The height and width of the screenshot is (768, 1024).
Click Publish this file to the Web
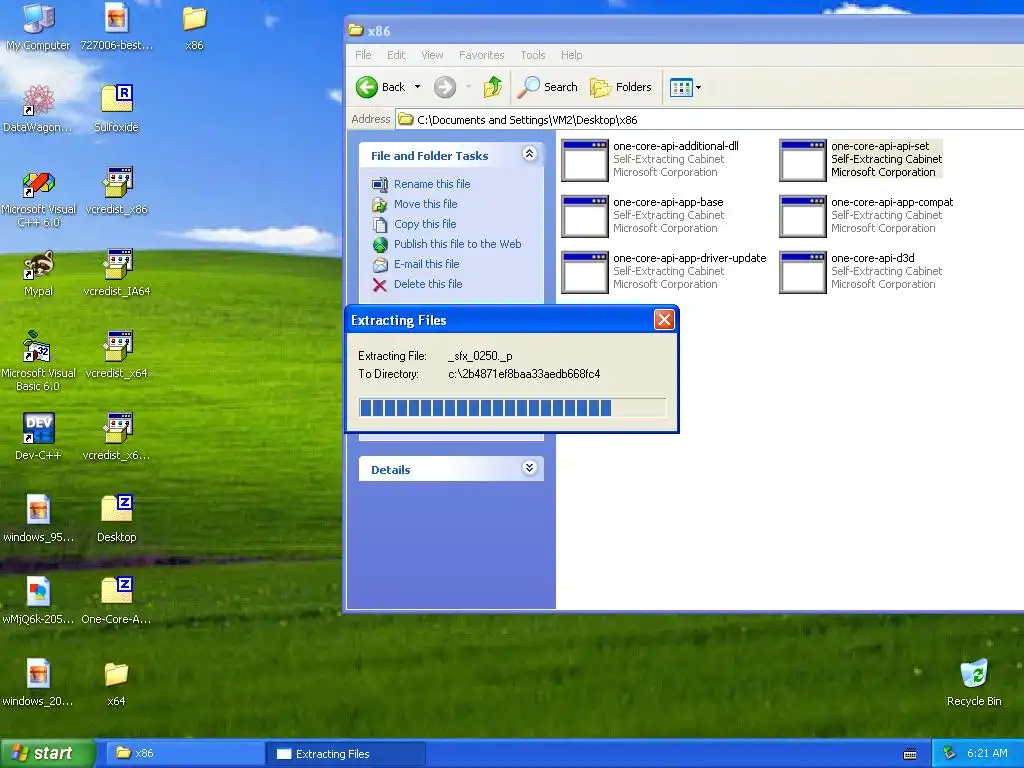457,244
